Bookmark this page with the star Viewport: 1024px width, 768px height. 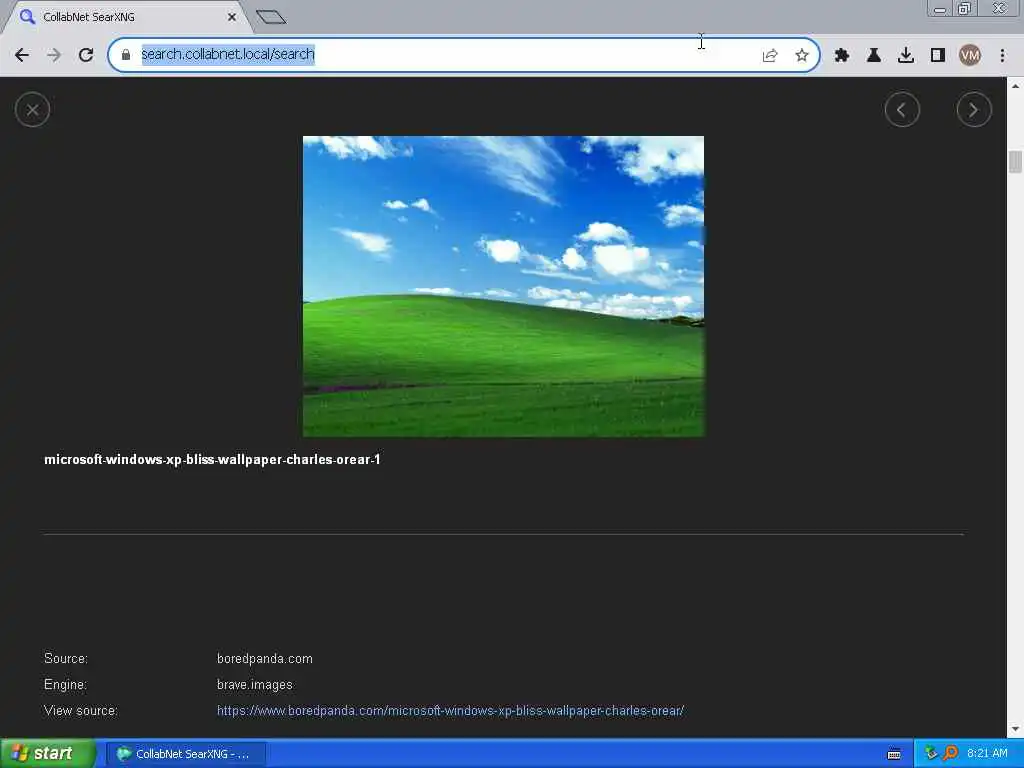(802, 56)
